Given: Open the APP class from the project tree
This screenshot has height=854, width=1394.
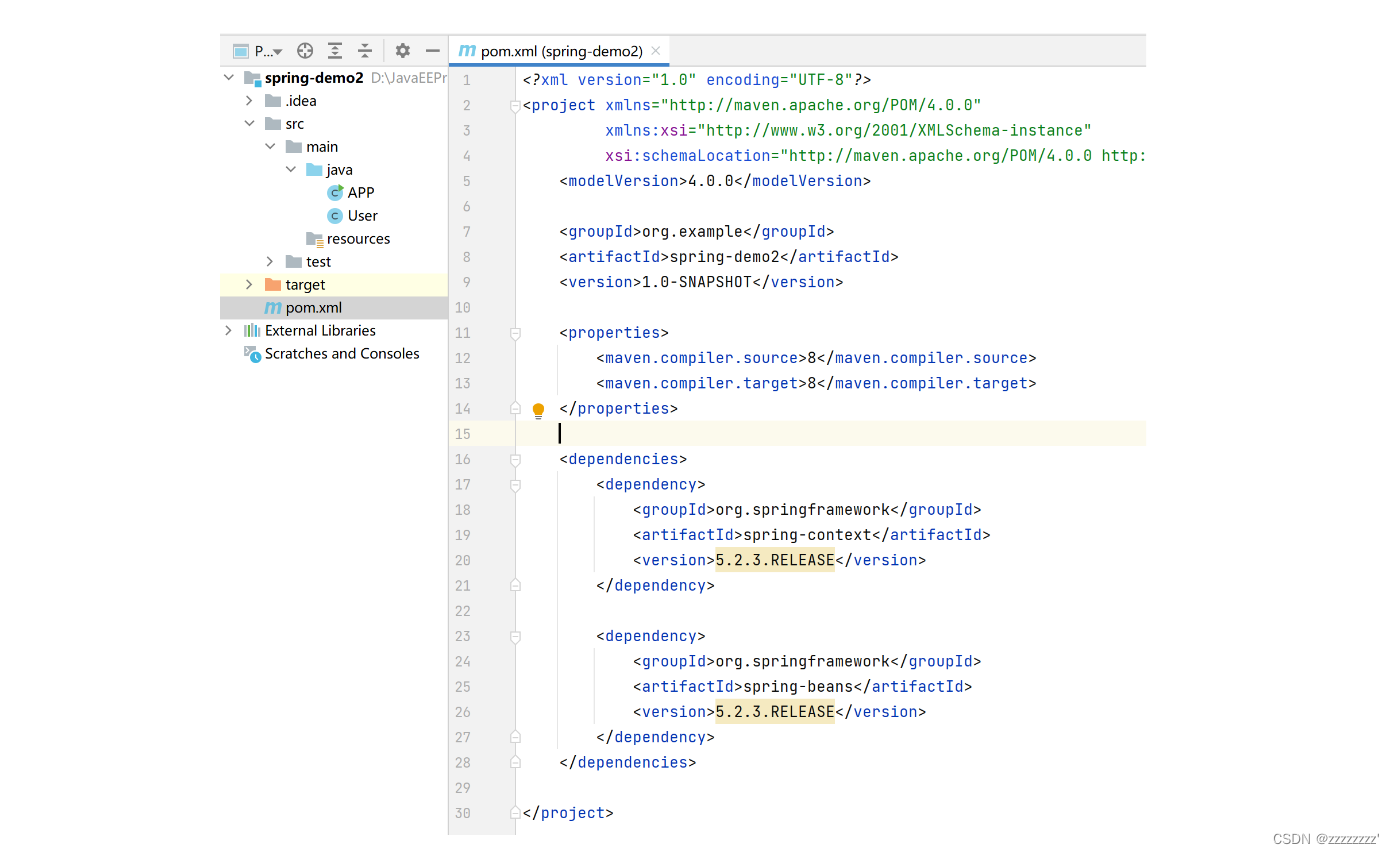Looking at the screenshot, I should (362, 192).
